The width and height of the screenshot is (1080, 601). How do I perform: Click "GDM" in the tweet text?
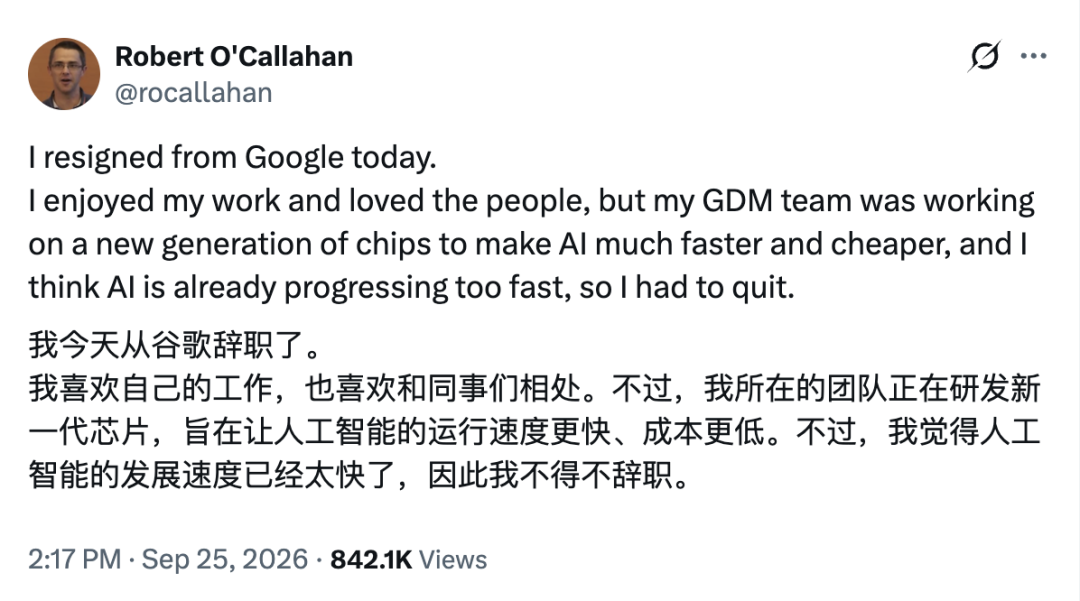737,201
